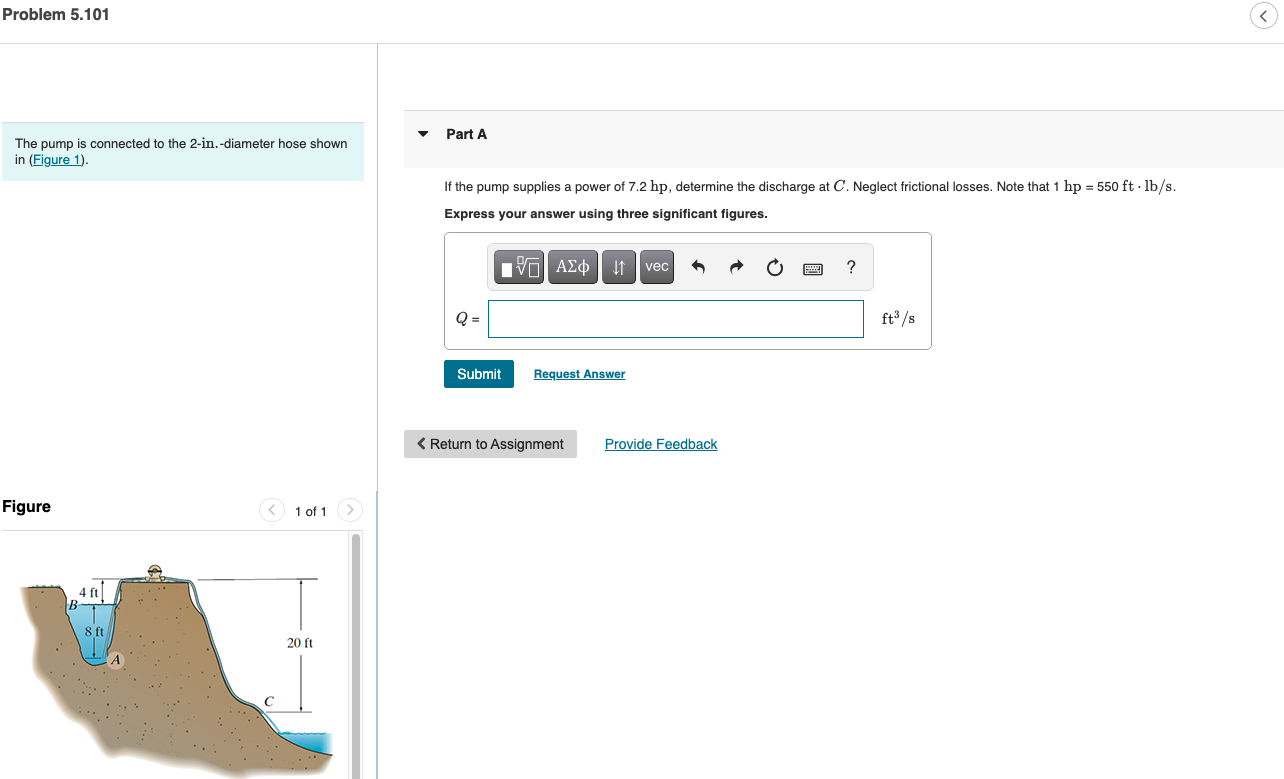Viewport: 1284px width, 779px height.
Task: Submit the answer
Action: click(479, 374)
